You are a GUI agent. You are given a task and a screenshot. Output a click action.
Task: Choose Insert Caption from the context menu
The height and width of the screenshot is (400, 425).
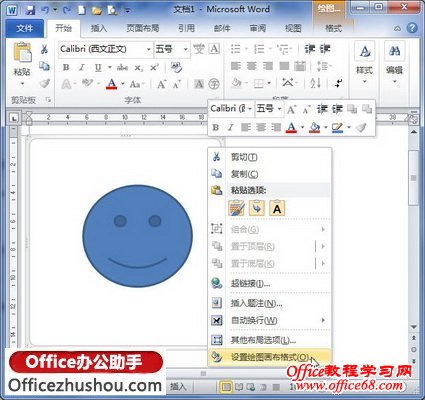click(x=269, y=303)
